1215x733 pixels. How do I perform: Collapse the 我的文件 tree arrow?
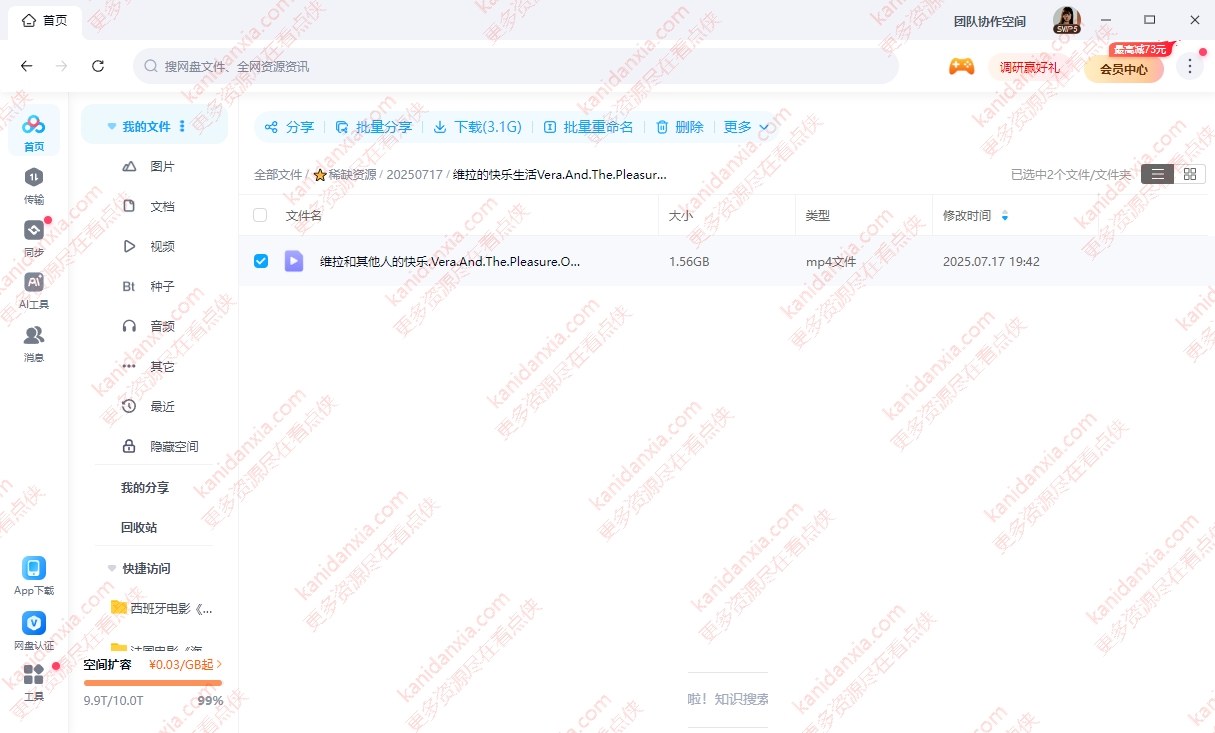112,127
